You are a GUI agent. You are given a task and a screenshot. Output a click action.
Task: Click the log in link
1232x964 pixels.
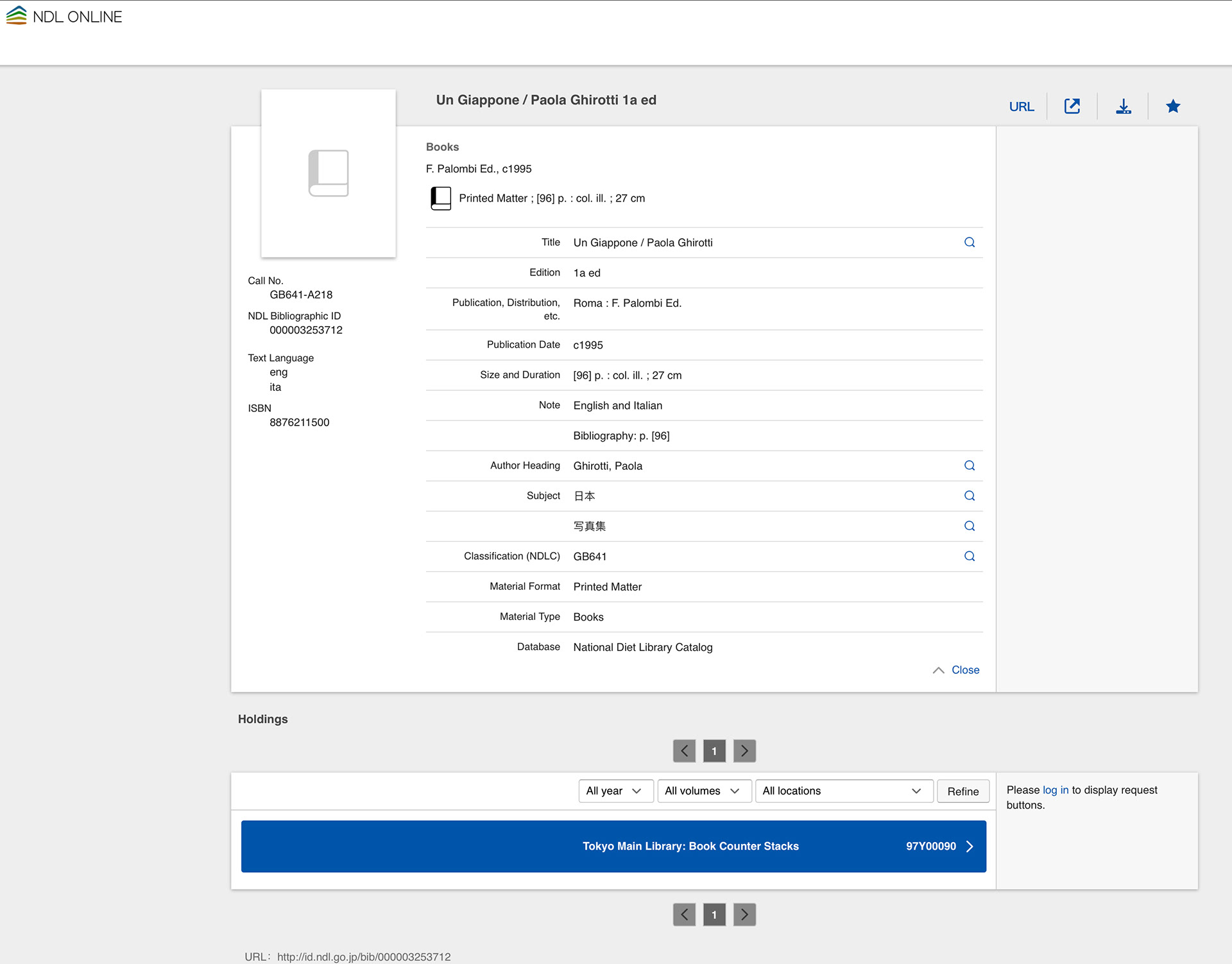tap(1055, 790)
